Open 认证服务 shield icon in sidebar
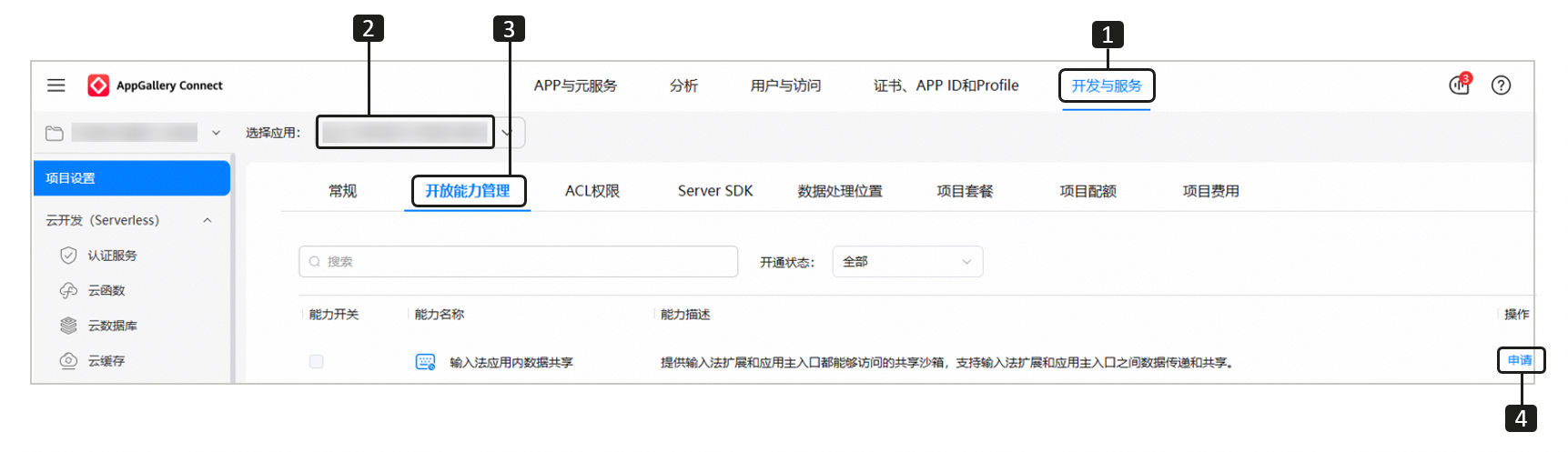 (x=68, y=256)
